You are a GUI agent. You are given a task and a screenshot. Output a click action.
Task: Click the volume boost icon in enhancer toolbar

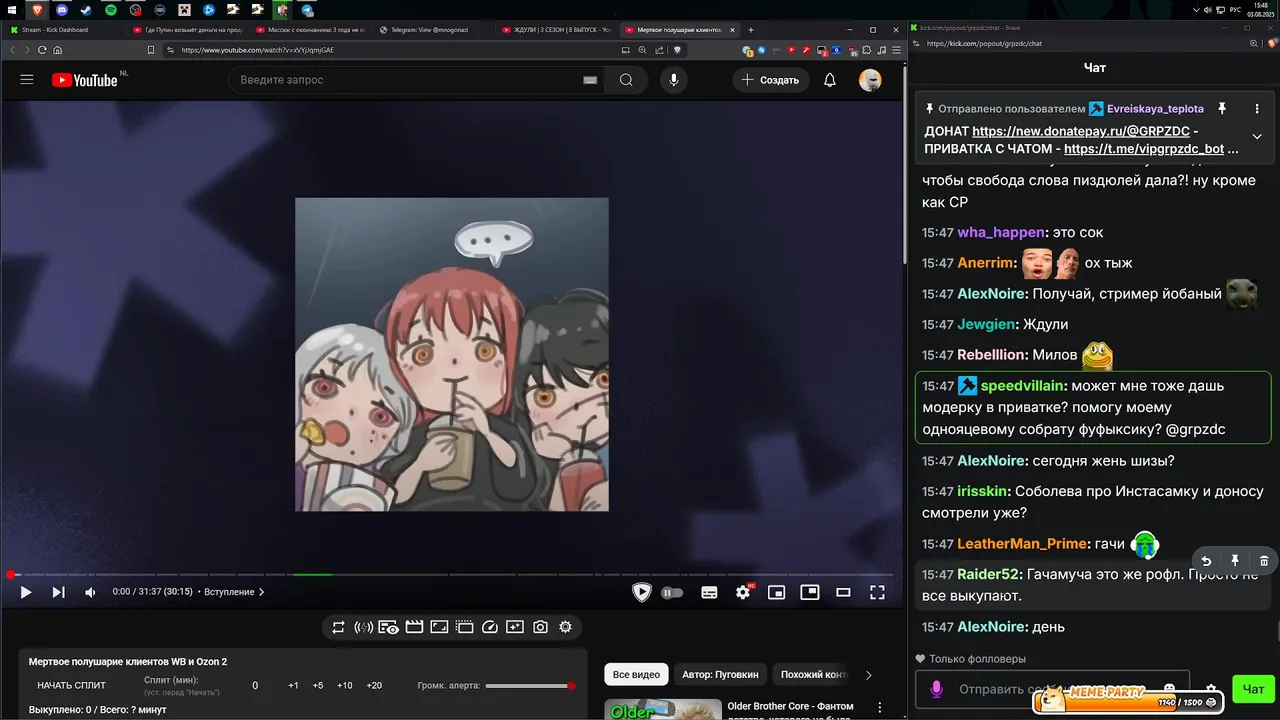click(x=364, y=627)
